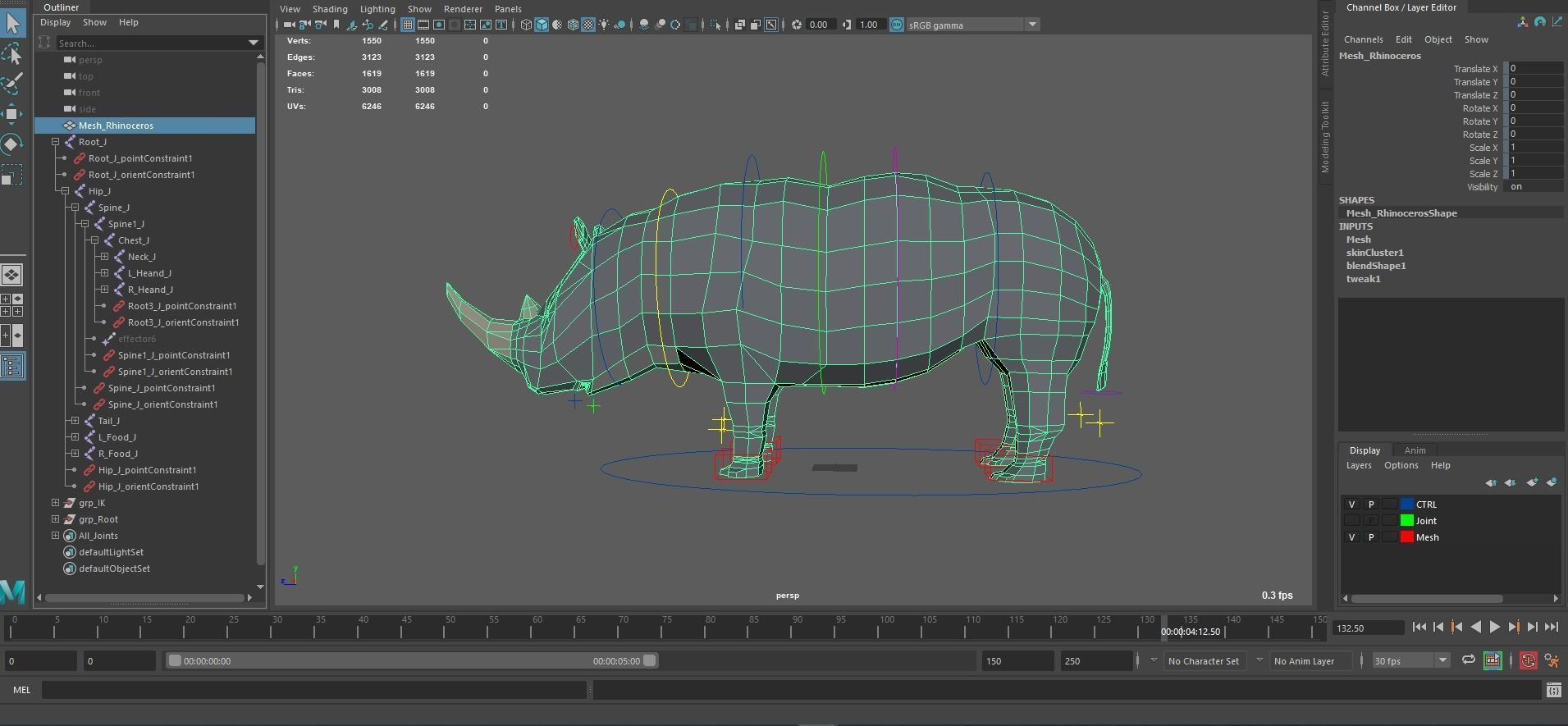Collapse the Root_J joint hierarchy
Screen dimensions: 1568x726
[x=56, y=142]
